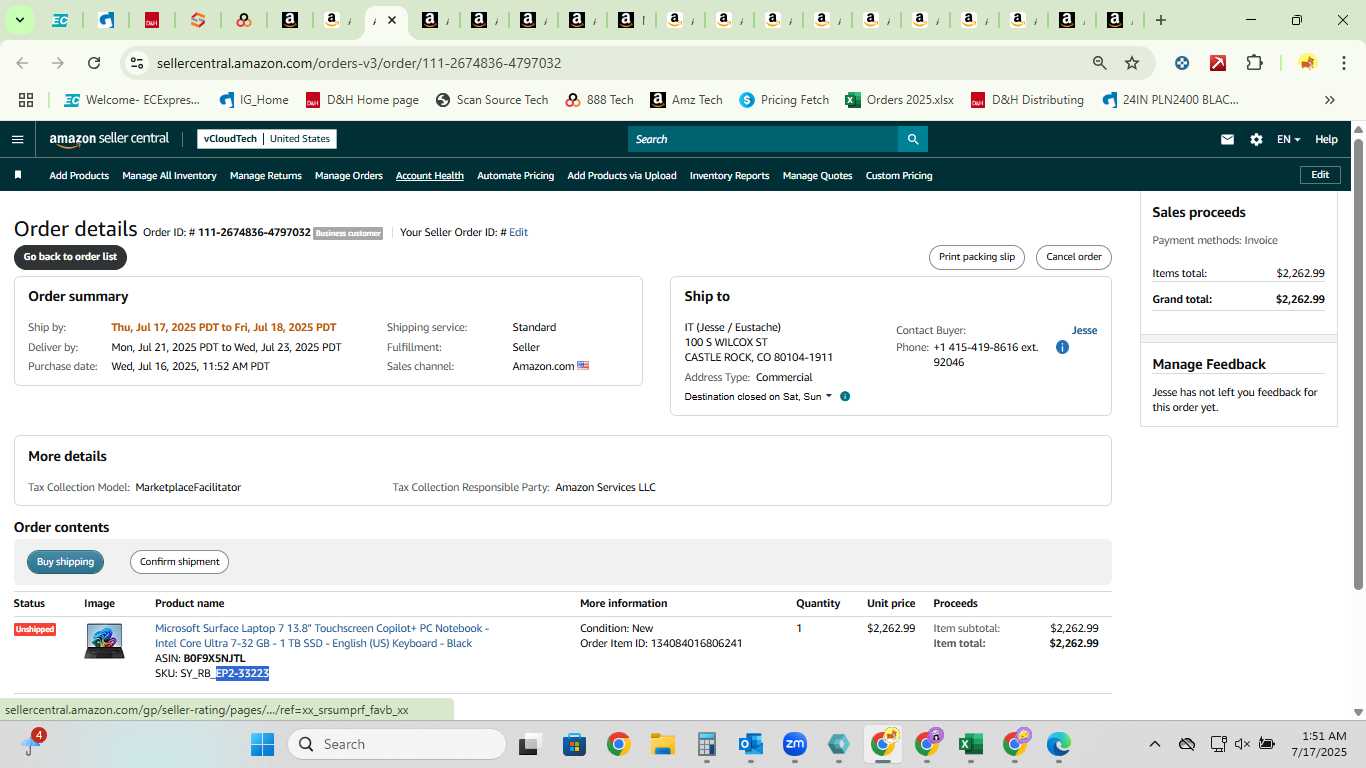
Task: Open Manage Returns menu item
Action: (x=266, y=176)
